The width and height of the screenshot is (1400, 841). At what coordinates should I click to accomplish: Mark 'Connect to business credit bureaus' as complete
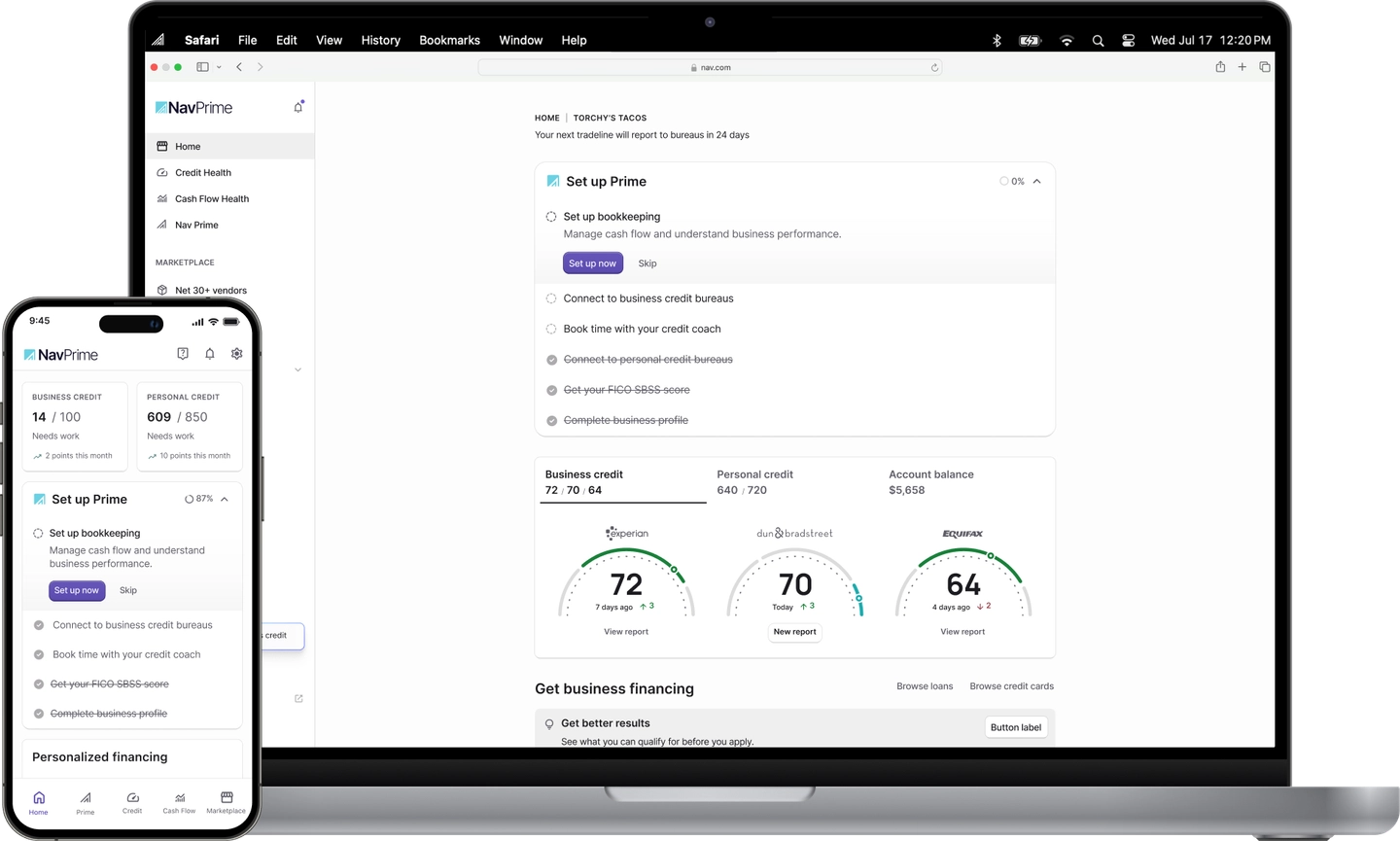pos(551,298)
